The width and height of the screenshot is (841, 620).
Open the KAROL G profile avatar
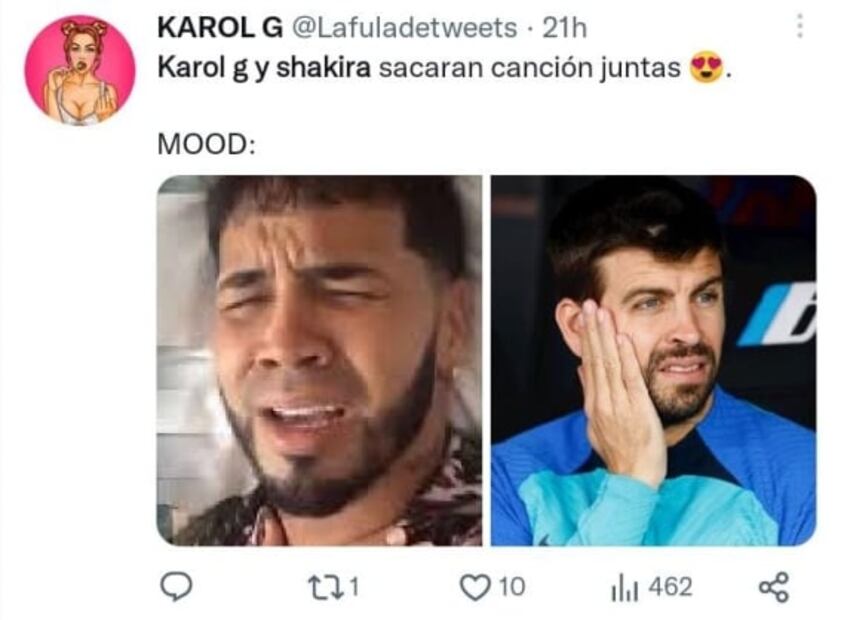pyautogui.click(x=80, y=70)
